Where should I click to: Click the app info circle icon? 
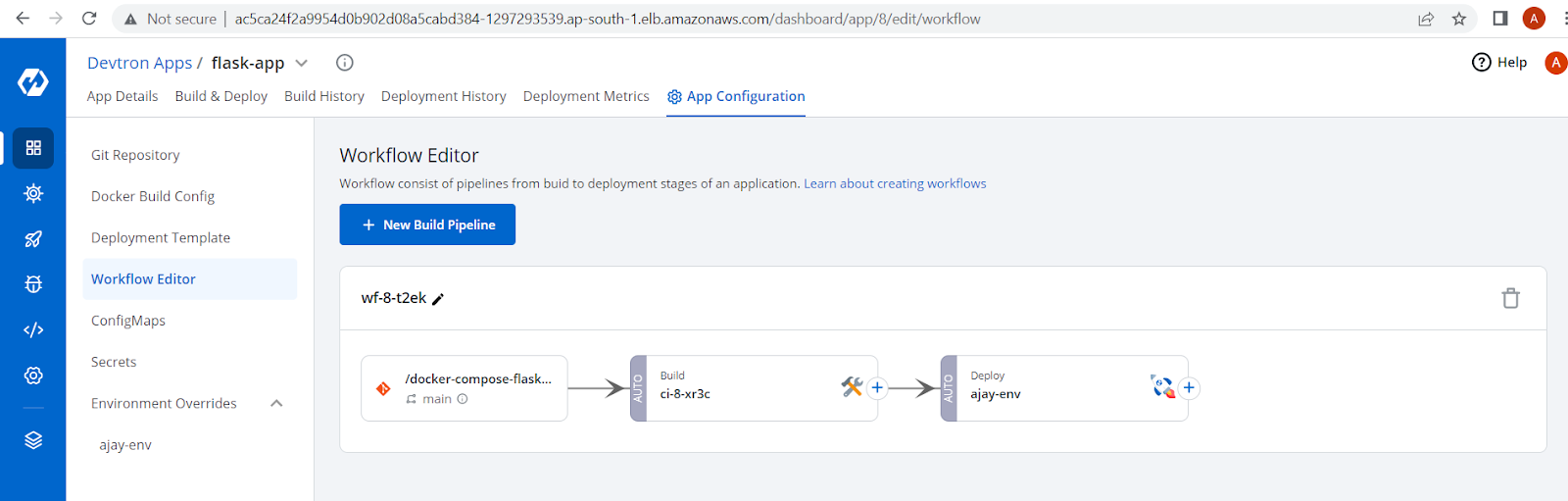click(345, 63)
